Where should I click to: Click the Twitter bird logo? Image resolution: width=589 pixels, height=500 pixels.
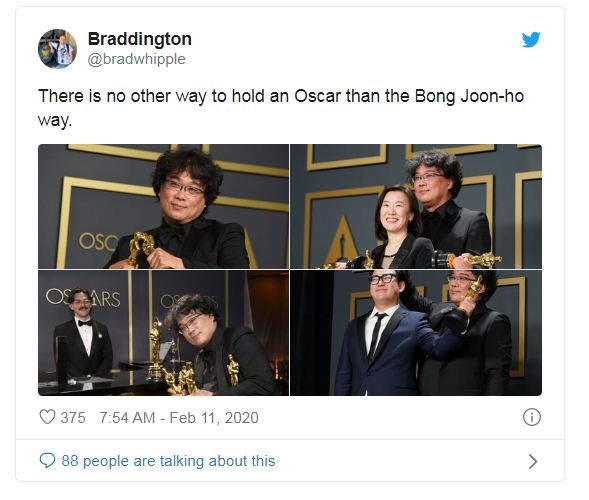[x=531, y=39]
